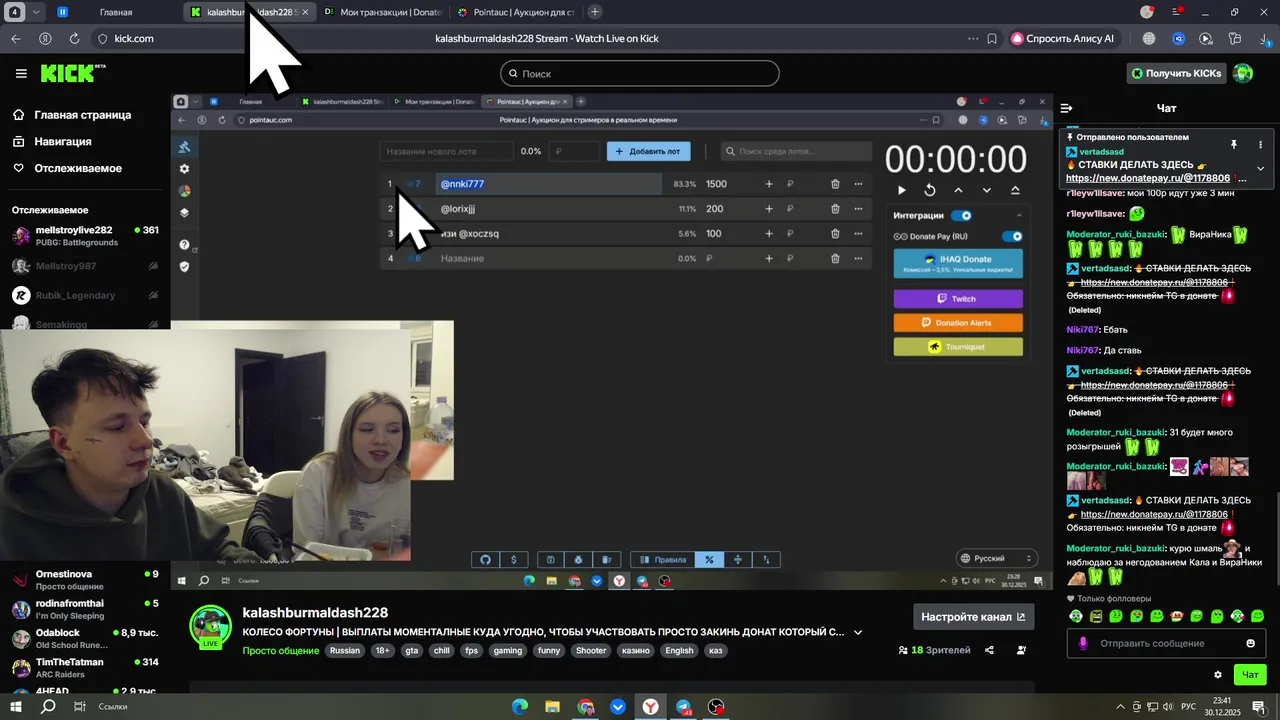
Task: Open browser translate globe icon
Action: pos(1149,38)
